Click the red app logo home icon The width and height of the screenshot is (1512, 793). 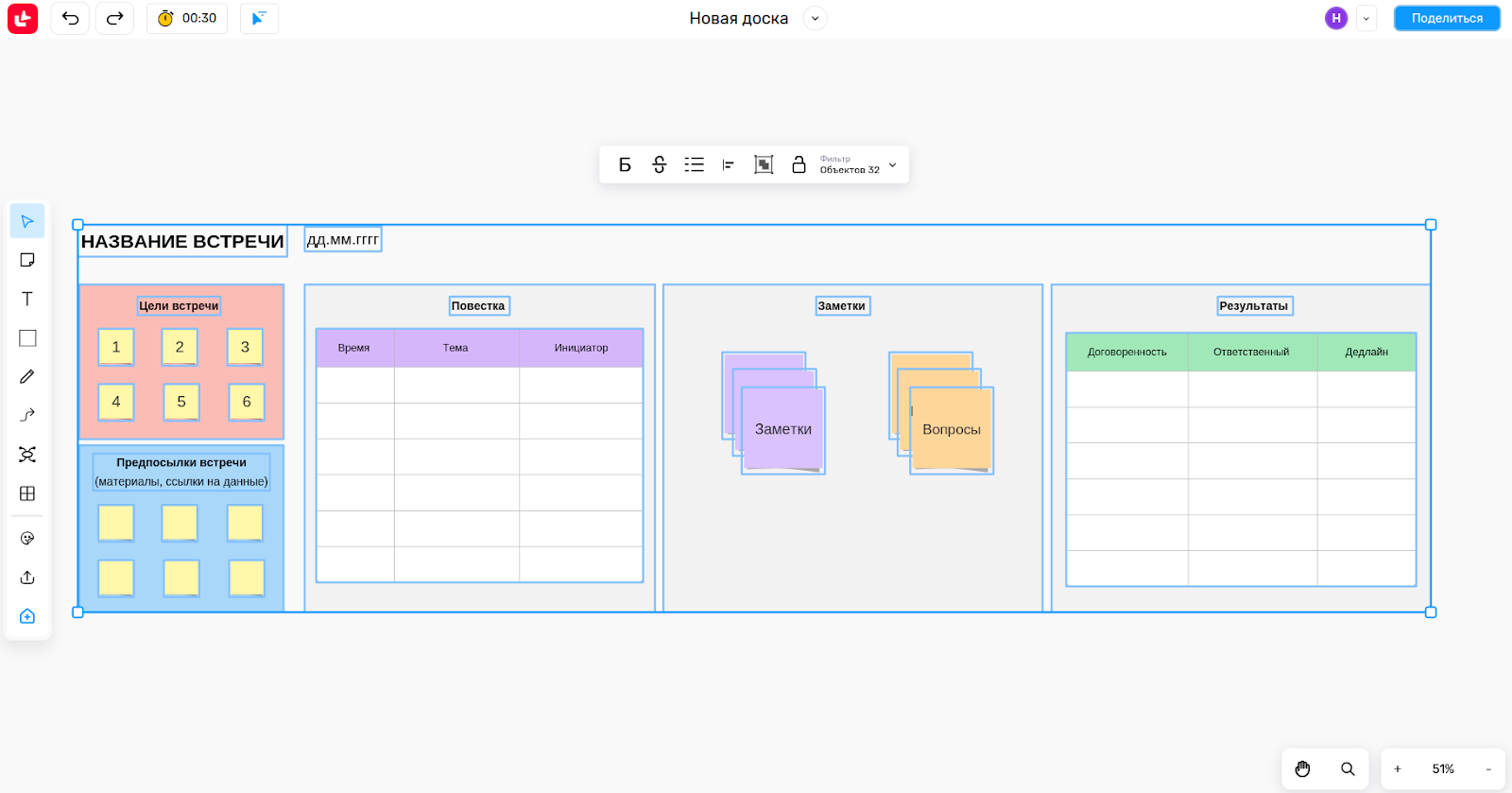23,18
